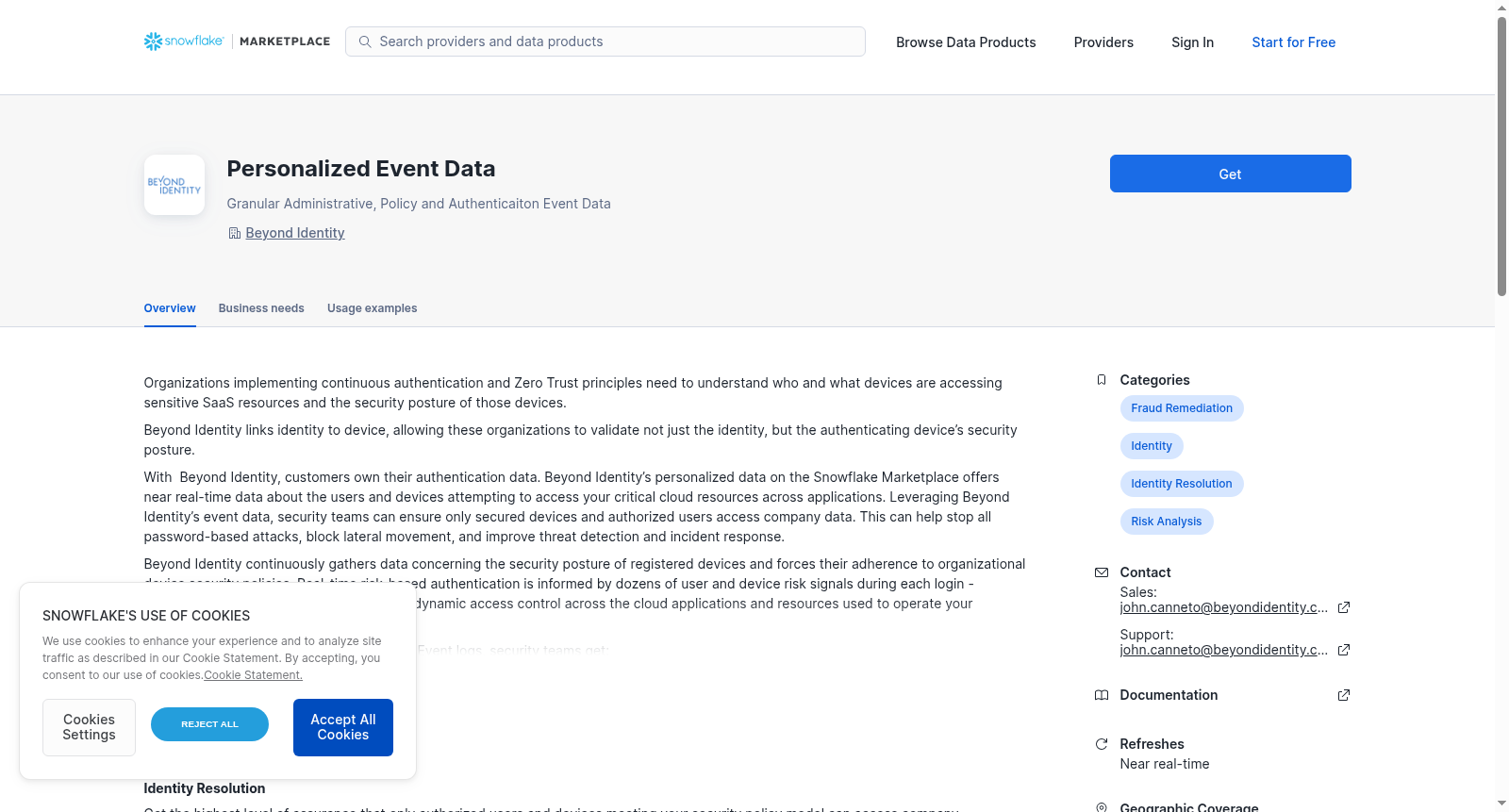
Task: Click the search magnifier icon
Action: click(x=365, y=41)
